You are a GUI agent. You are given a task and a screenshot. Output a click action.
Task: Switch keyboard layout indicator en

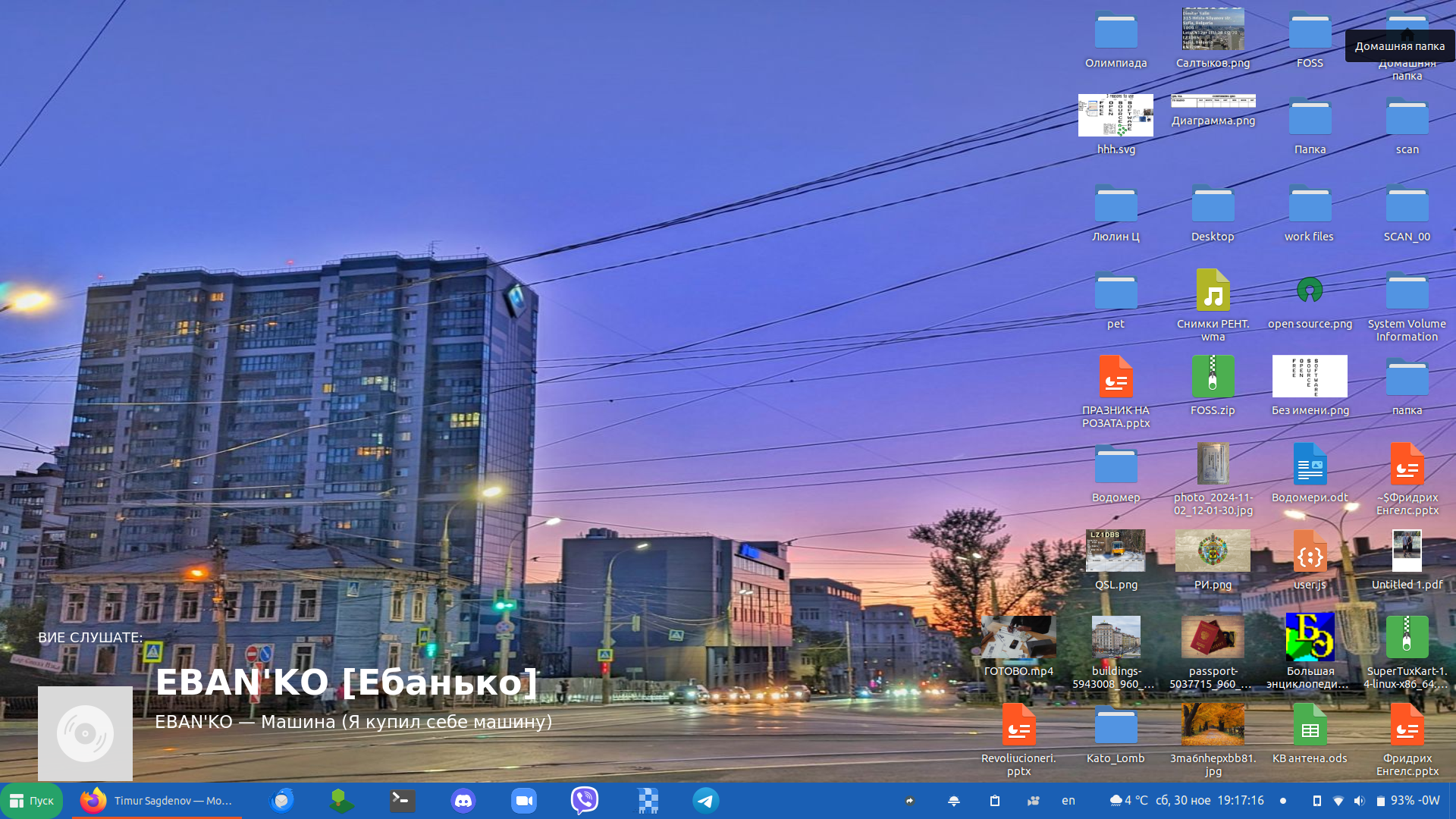point(1068,801)
